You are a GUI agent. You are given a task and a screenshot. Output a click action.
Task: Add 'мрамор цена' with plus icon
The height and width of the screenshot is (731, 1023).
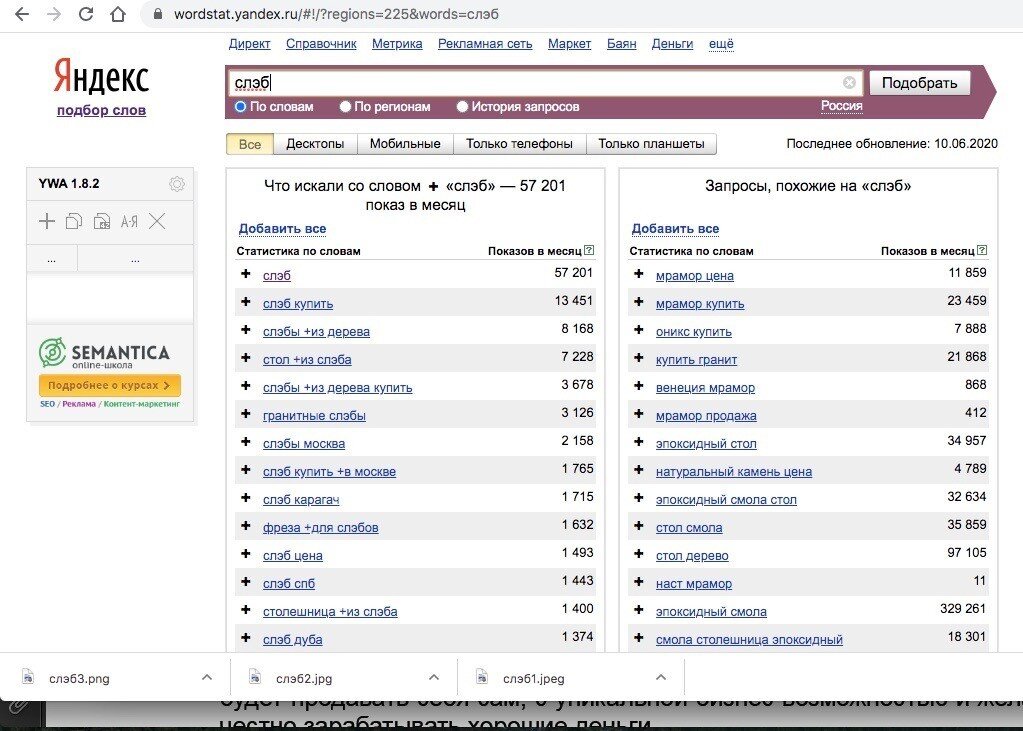click(639, 273)
